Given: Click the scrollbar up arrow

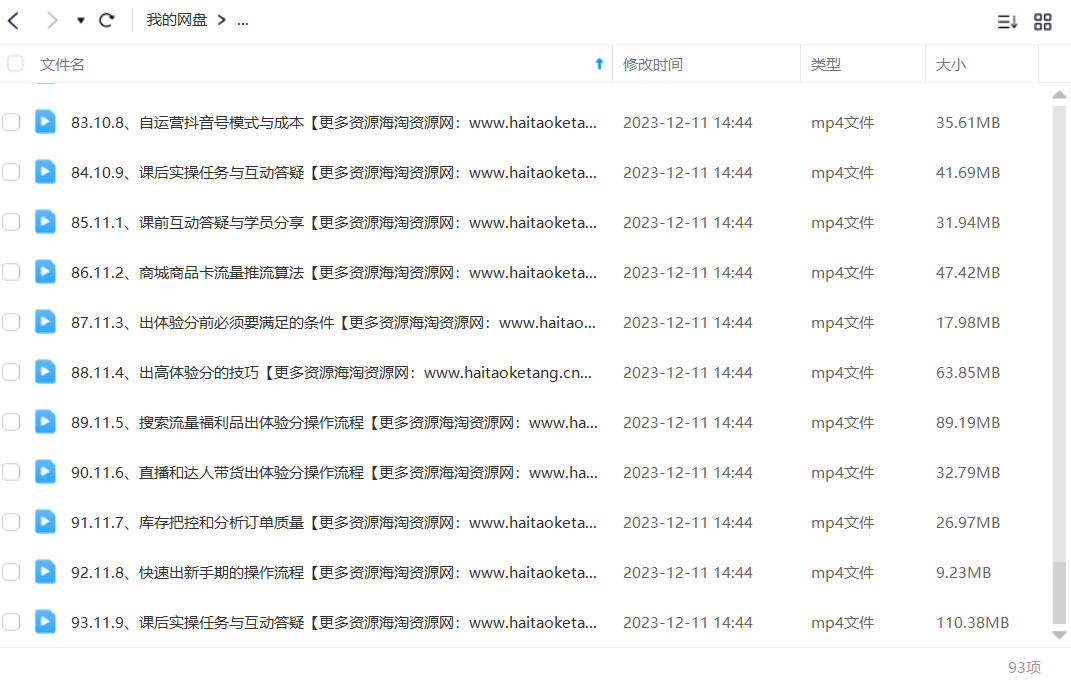Looking at the screenshot, I should click(1059, 95).
